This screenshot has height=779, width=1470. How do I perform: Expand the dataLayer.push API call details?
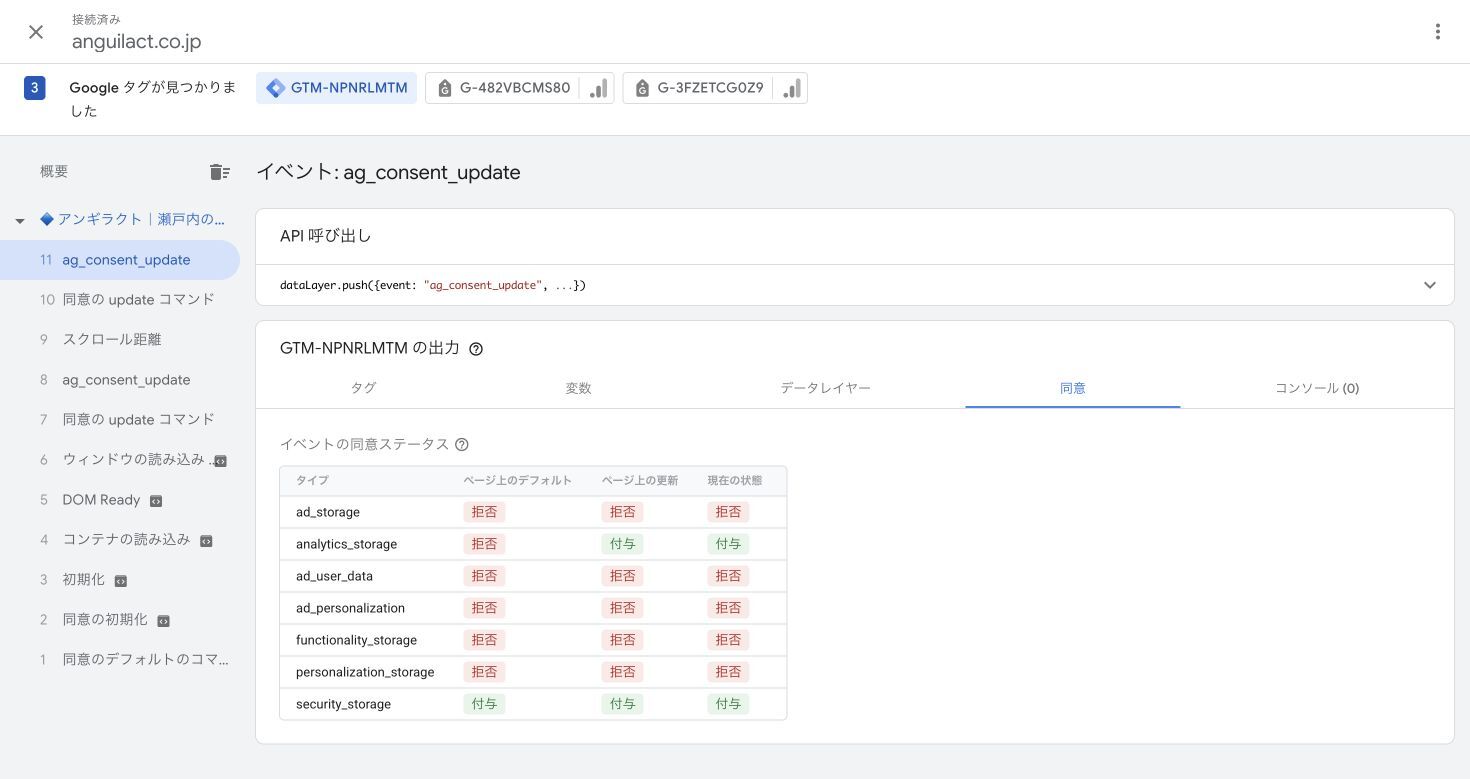pos(1429,285)
